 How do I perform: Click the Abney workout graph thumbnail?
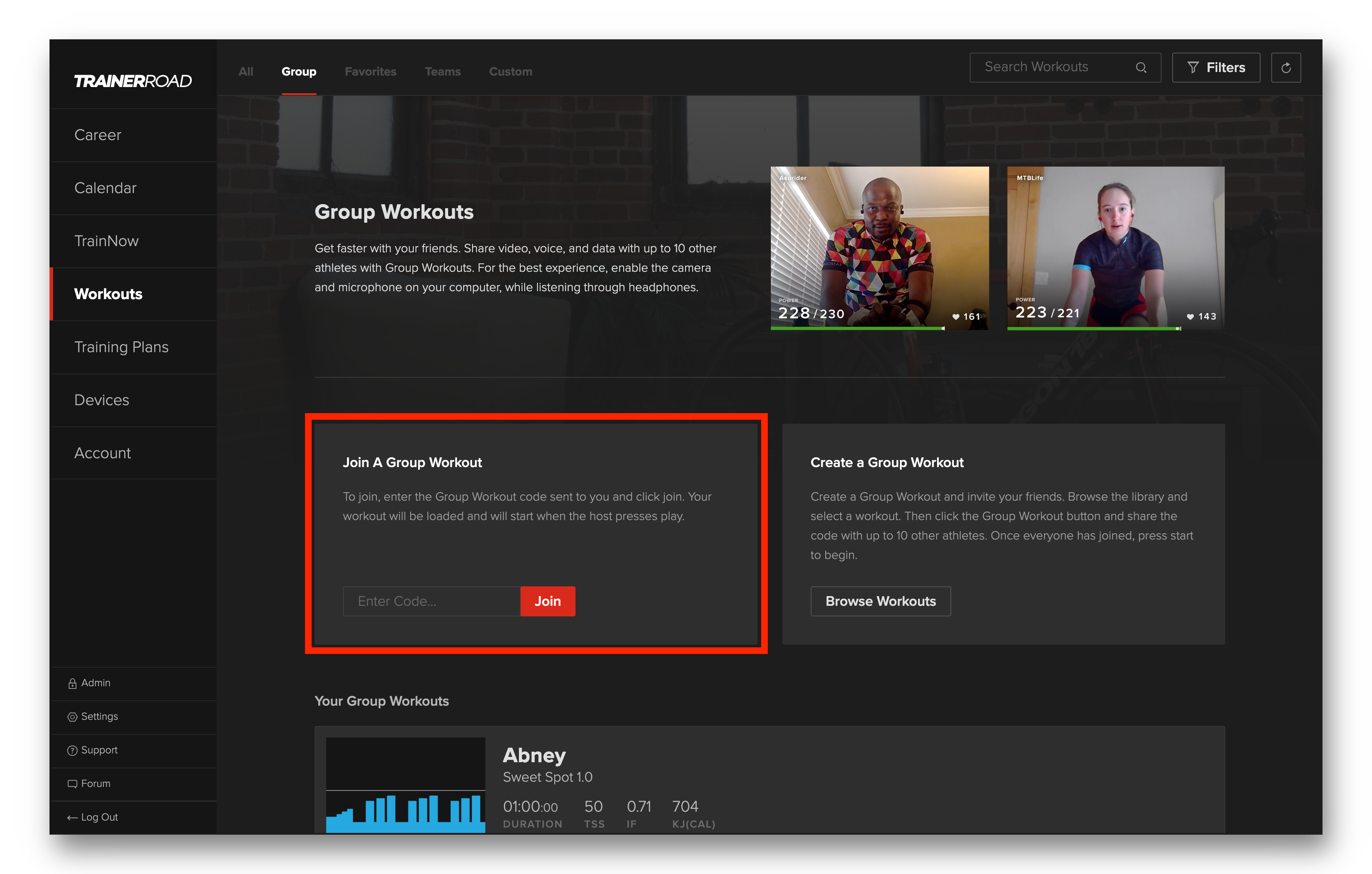click(406, 786)
